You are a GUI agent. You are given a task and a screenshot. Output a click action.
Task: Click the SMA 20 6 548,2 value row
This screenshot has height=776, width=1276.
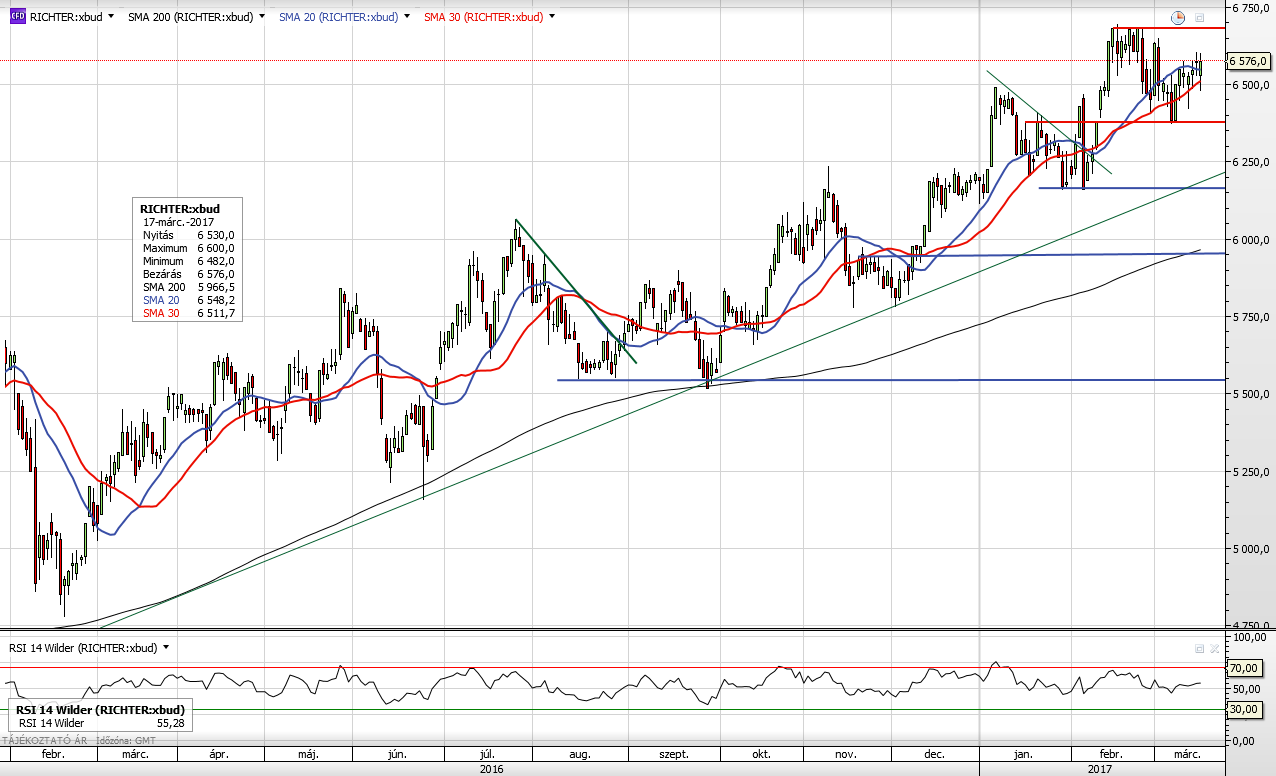point(188,300)
